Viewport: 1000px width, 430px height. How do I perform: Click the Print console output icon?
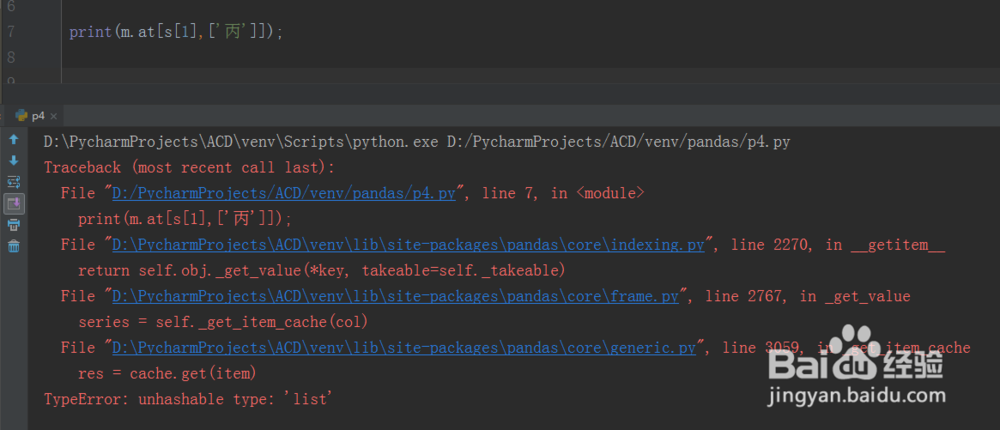point(13,225)
